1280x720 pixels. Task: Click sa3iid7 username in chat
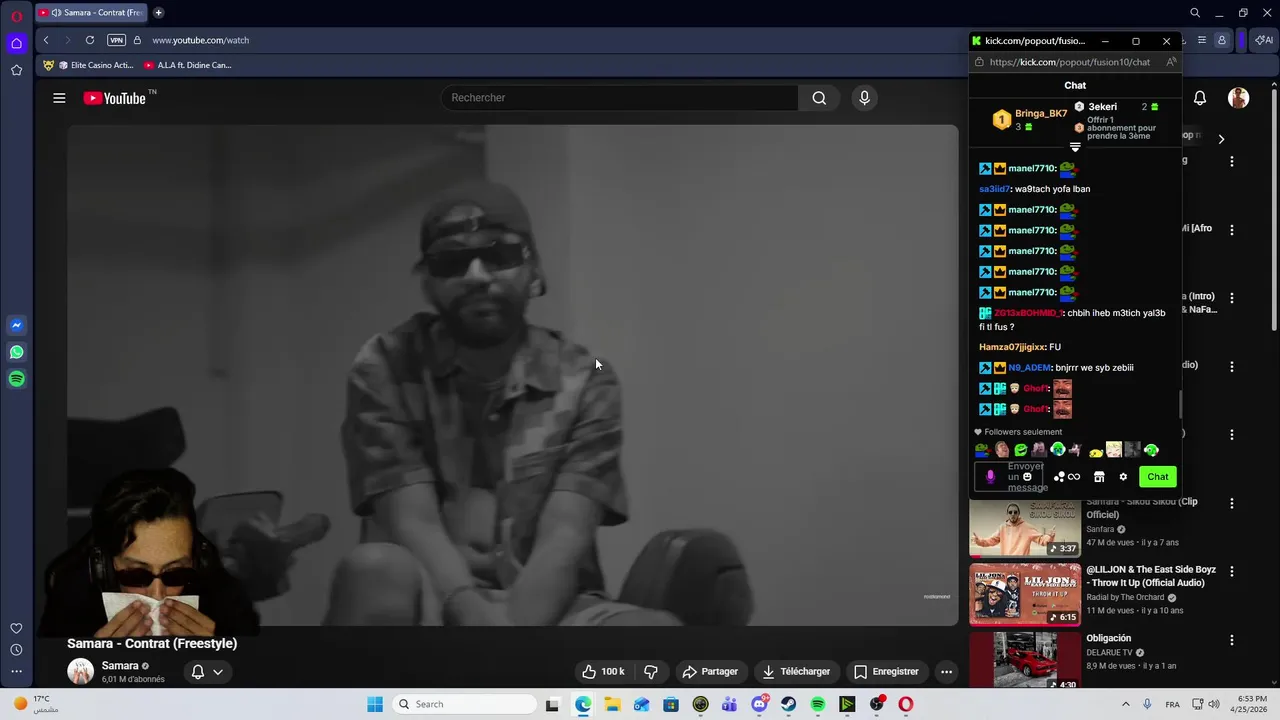click(995, 189)
